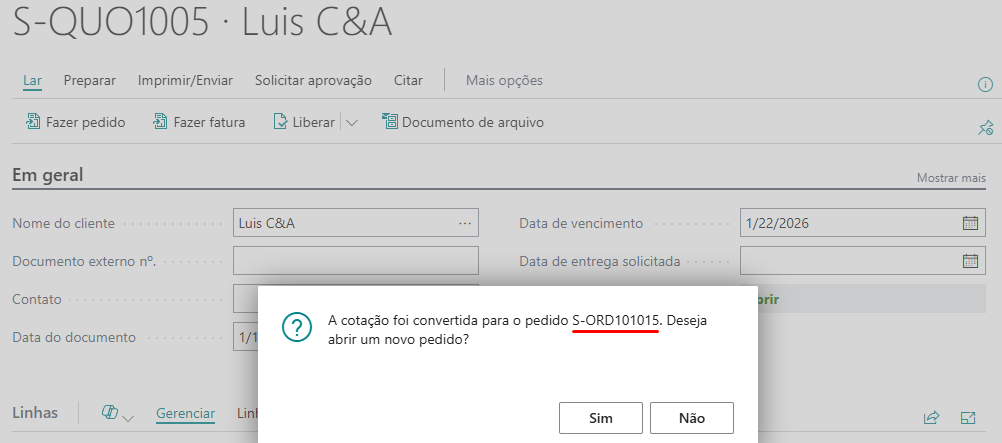Click the Liberar action
Image resolution: width=1002 pixels, height=443 pixels.
tap(304, 123)
